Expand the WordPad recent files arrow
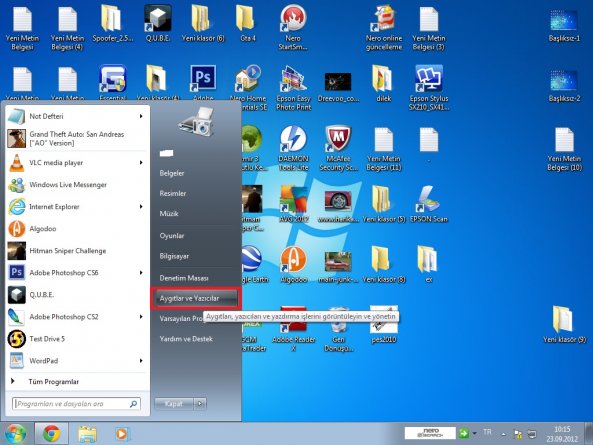The width and height of the screenshot is (593, 445). 141,361
